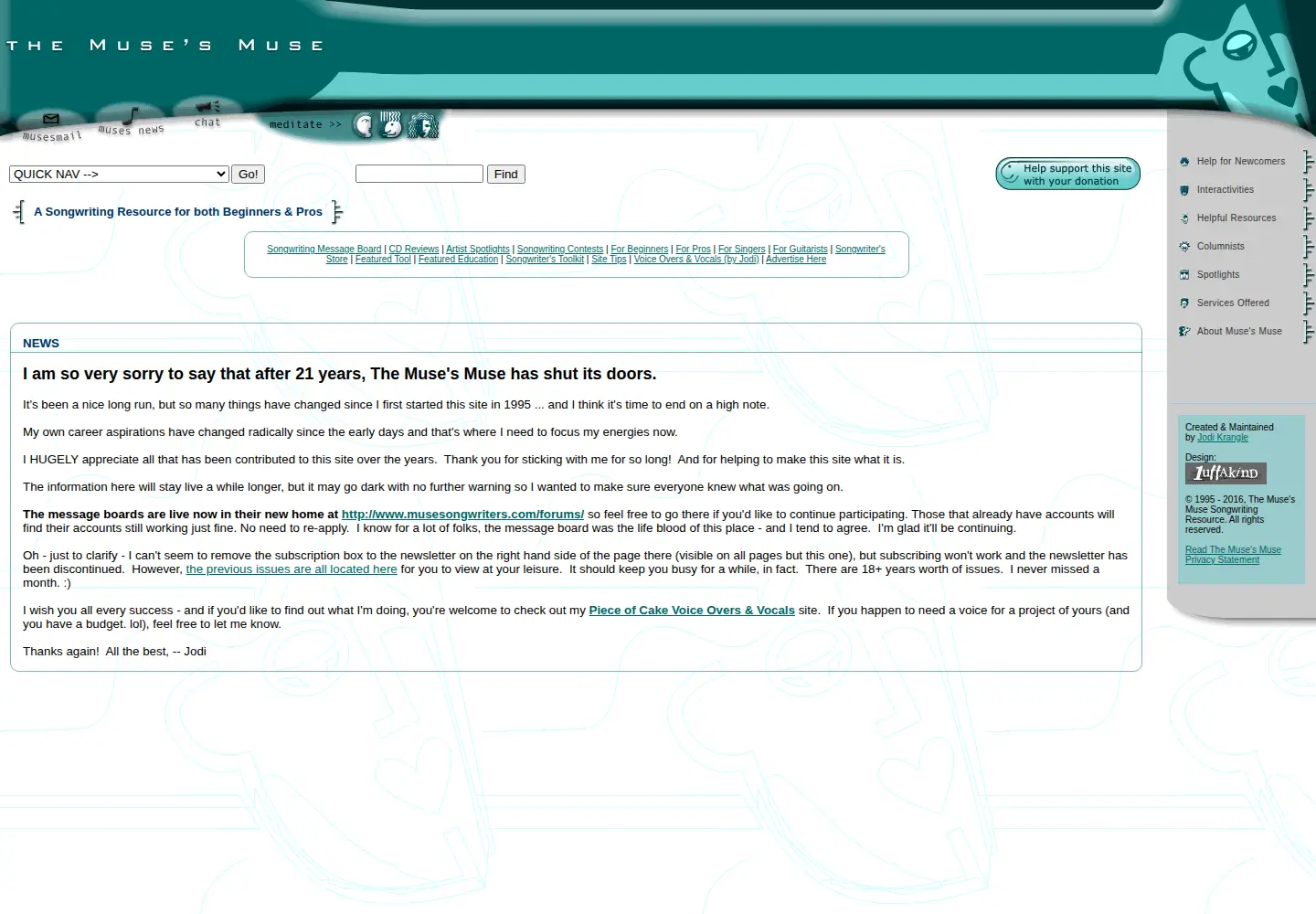Screen dimensions: 1316x914
Task: Click the Find button
Action: (506, 174)
